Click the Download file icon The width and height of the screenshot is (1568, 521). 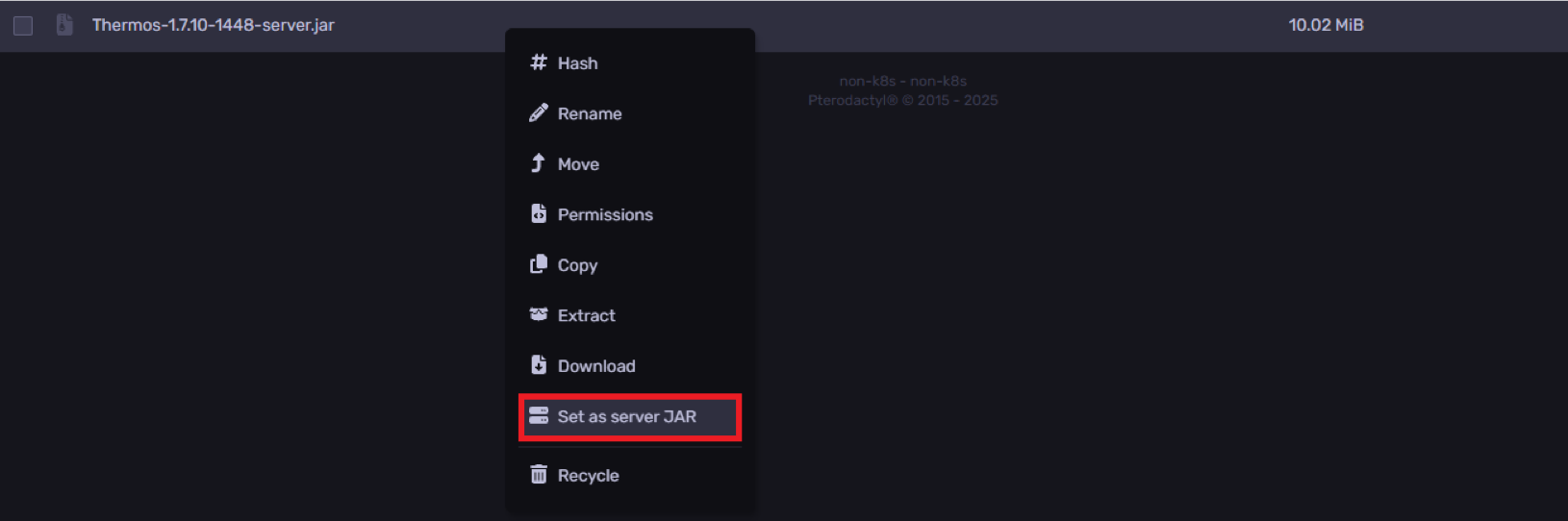click(539, 365)
